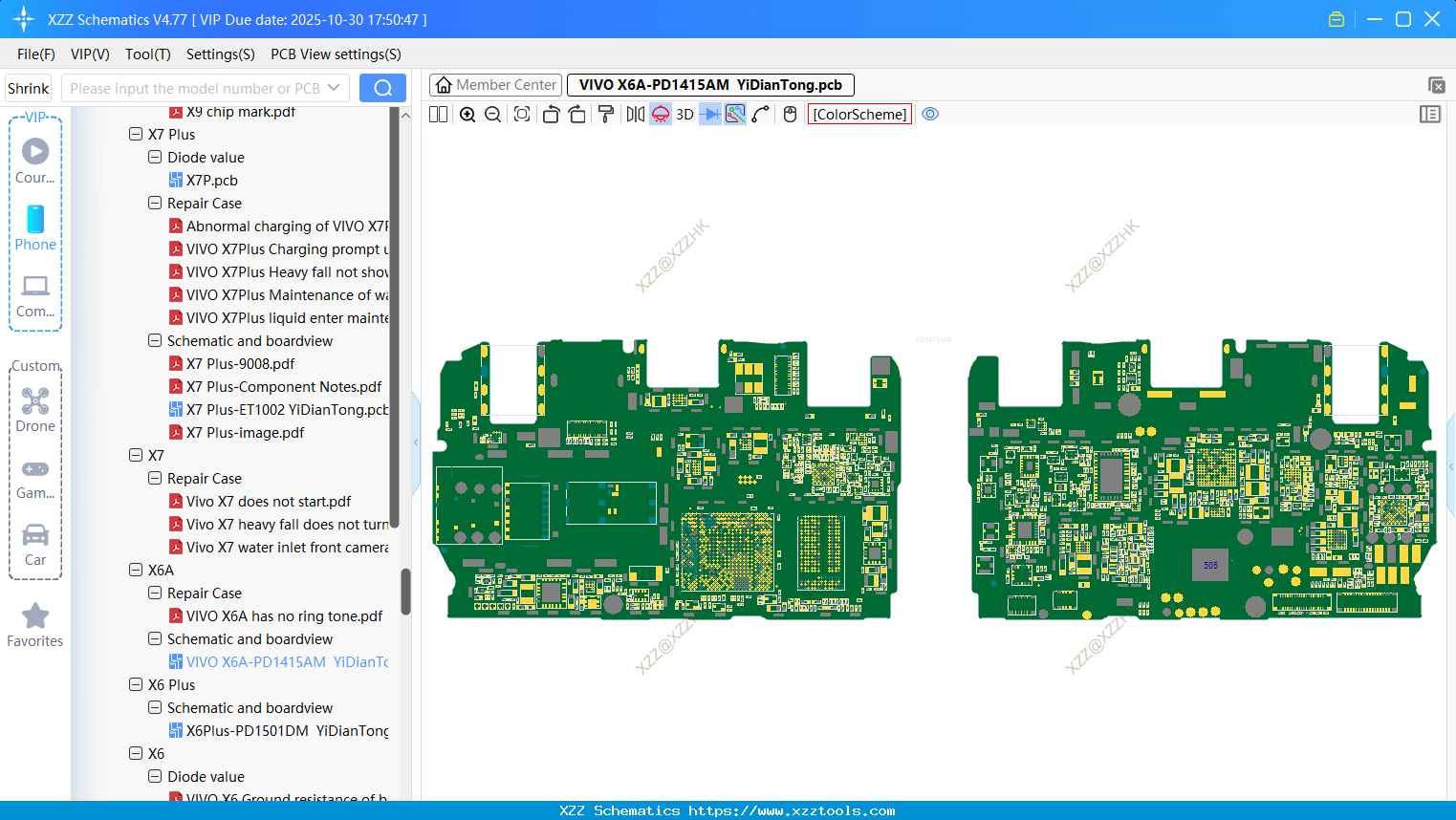Click the XZZ Schematics app logo
The image size is (1456, 820).
click(x=24, y=19)
